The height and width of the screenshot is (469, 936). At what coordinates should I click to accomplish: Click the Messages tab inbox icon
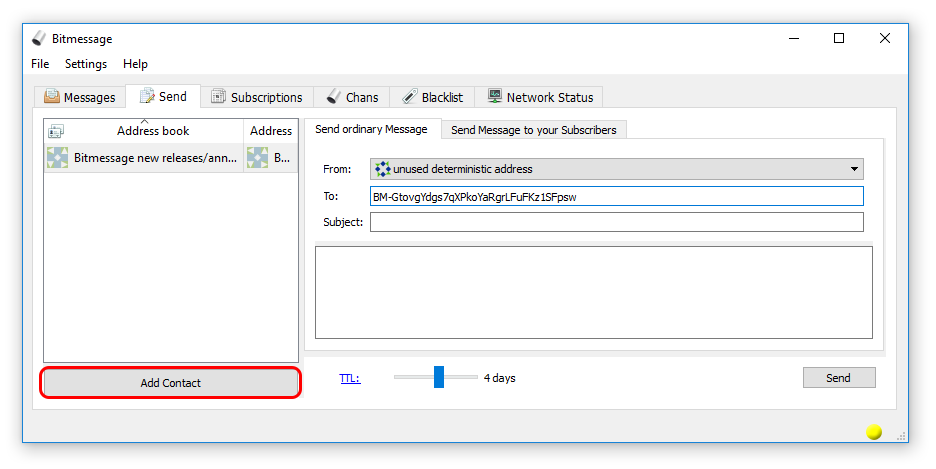point(52,96)
